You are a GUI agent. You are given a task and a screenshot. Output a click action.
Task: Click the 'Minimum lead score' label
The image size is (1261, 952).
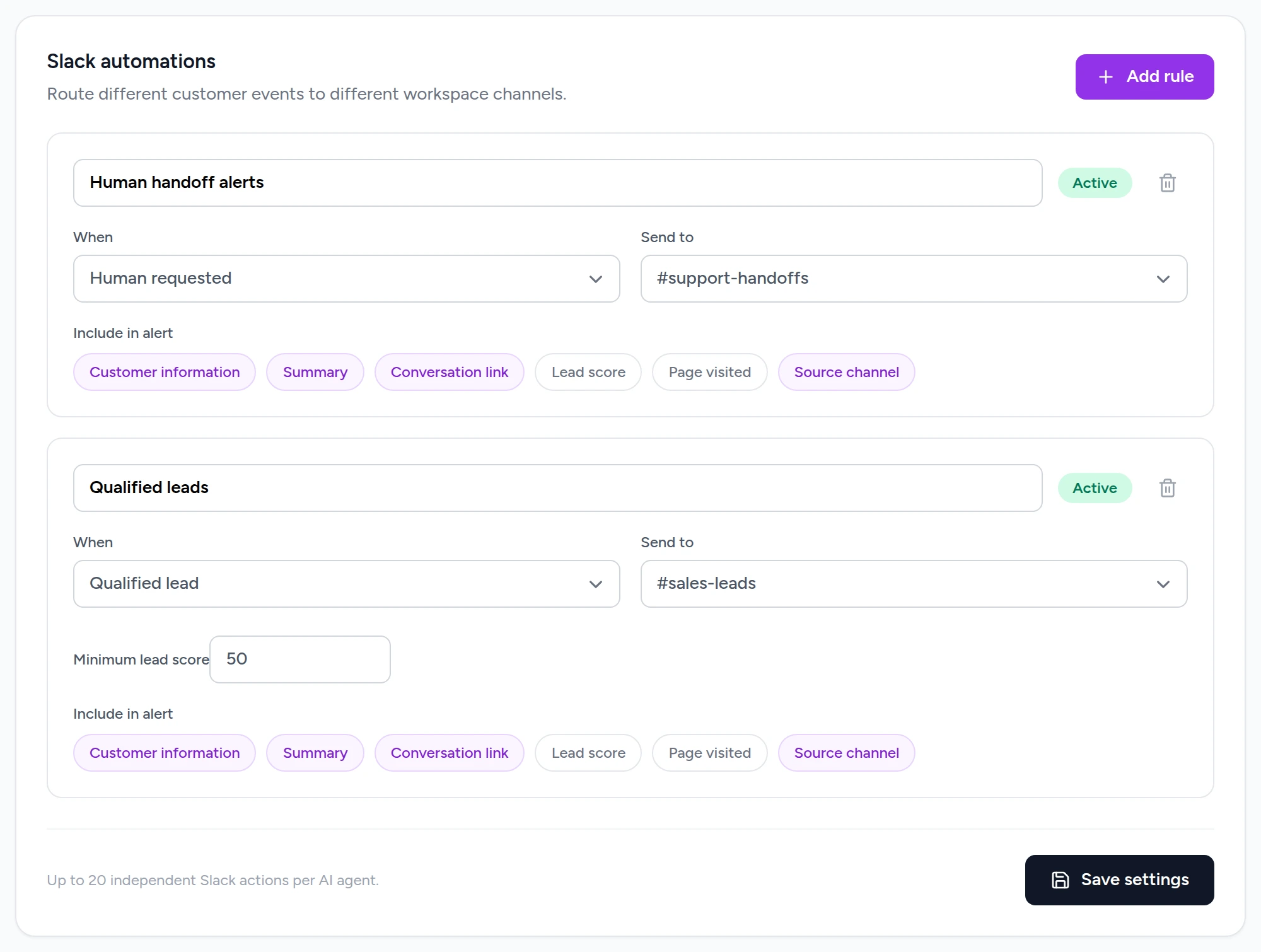click(141, 659)
